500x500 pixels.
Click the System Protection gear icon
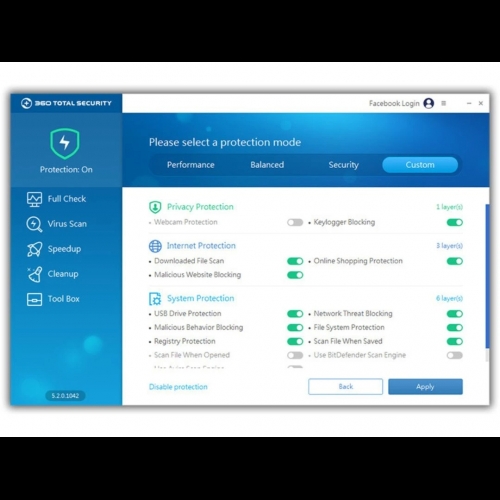[x=155, y=299]
